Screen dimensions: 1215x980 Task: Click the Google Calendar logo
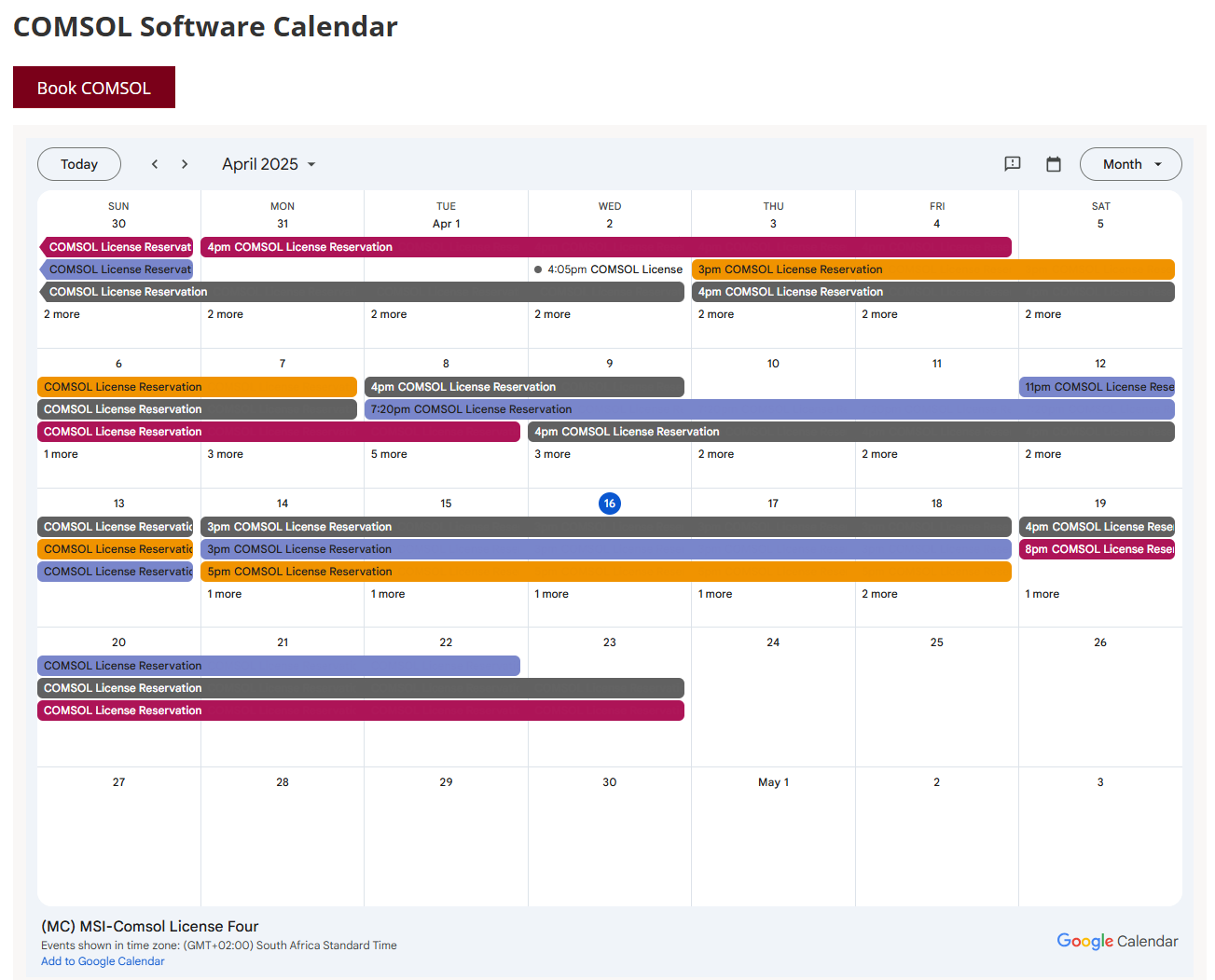(1116, 941)
